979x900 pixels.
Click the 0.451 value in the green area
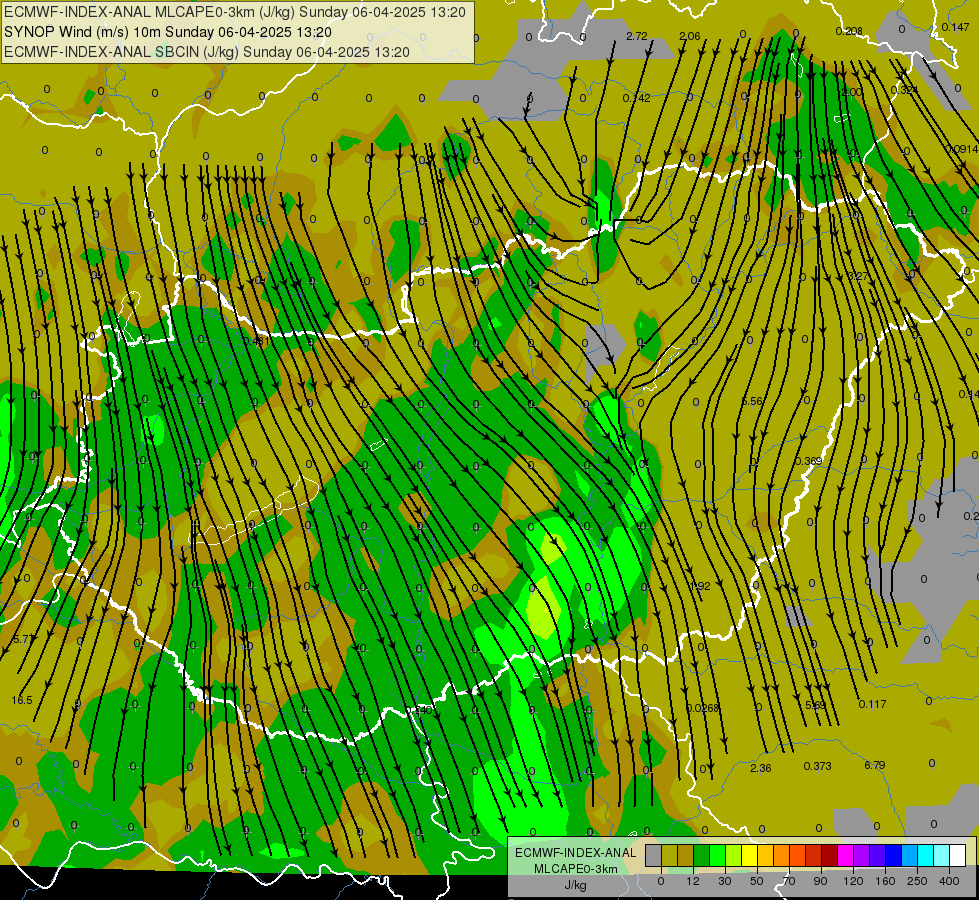click(256, 341)
